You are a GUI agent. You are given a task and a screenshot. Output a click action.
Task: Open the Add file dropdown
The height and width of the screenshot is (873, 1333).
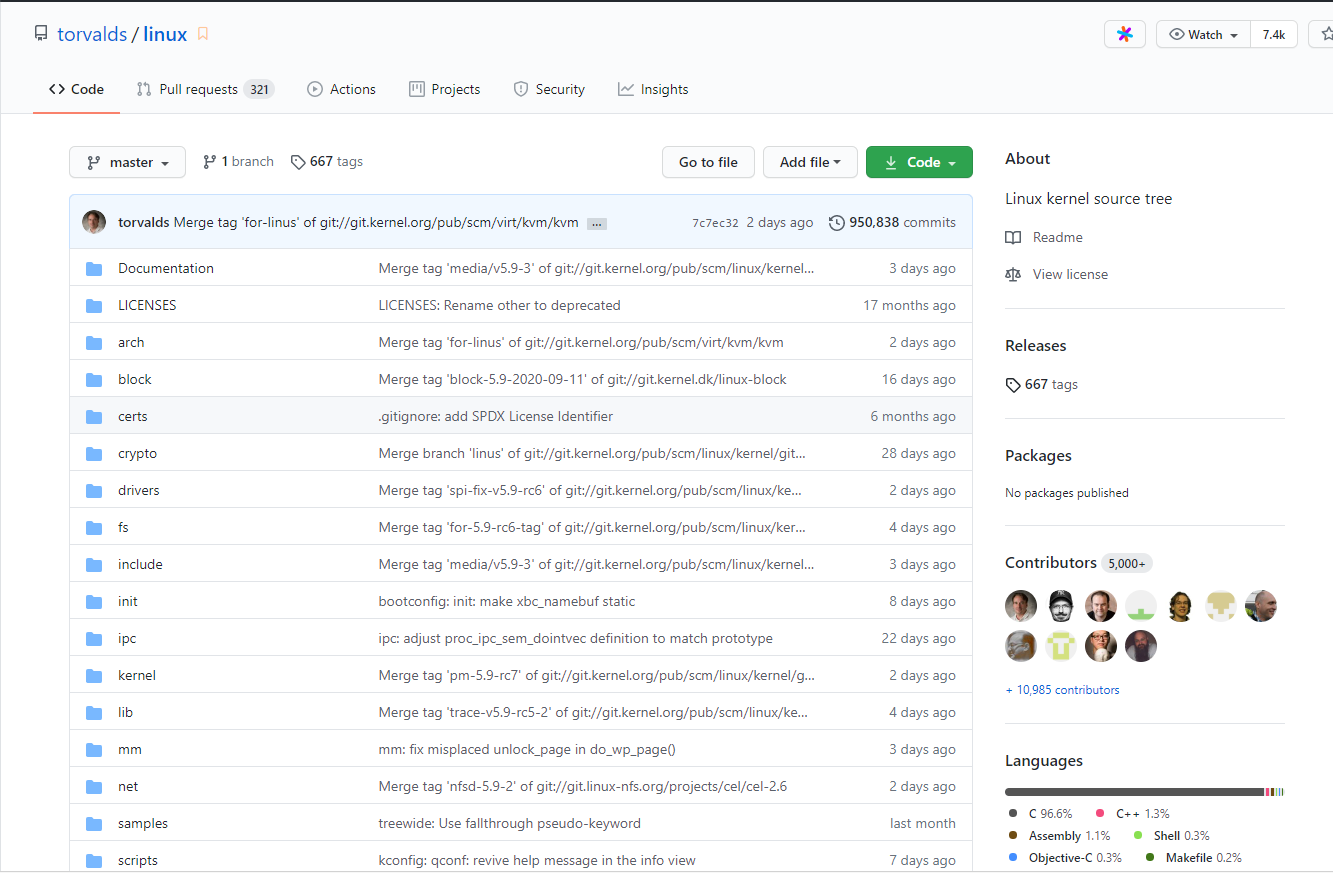point(810,162)
